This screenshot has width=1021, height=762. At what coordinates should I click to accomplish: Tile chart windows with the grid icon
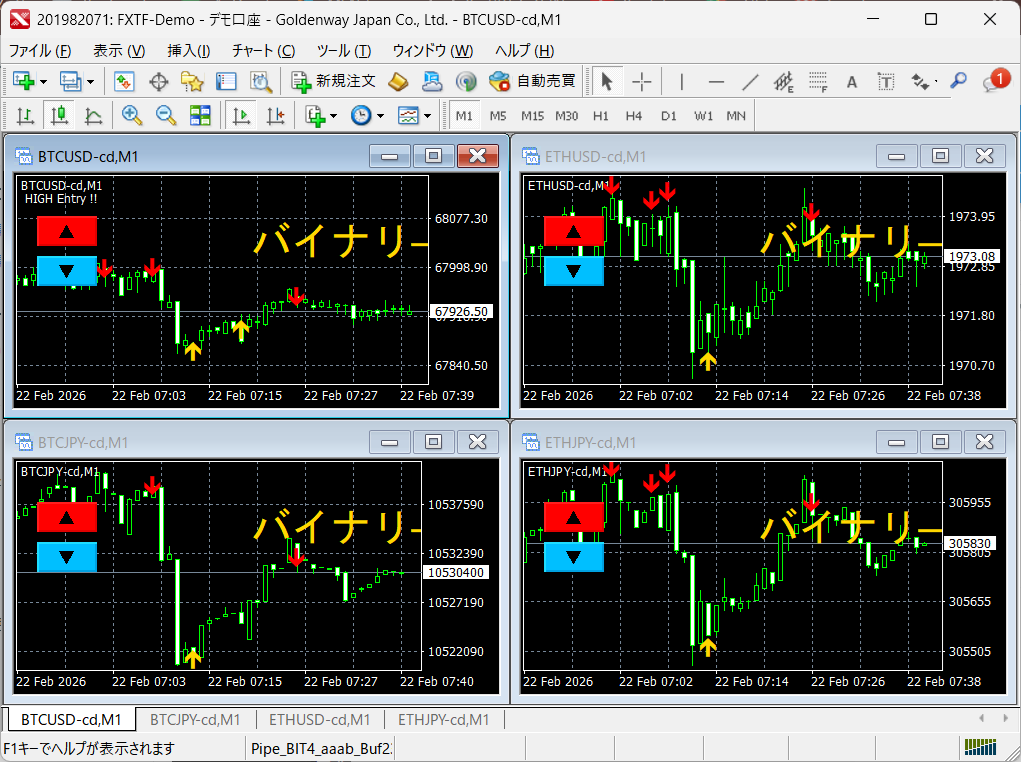pos(200,116)
